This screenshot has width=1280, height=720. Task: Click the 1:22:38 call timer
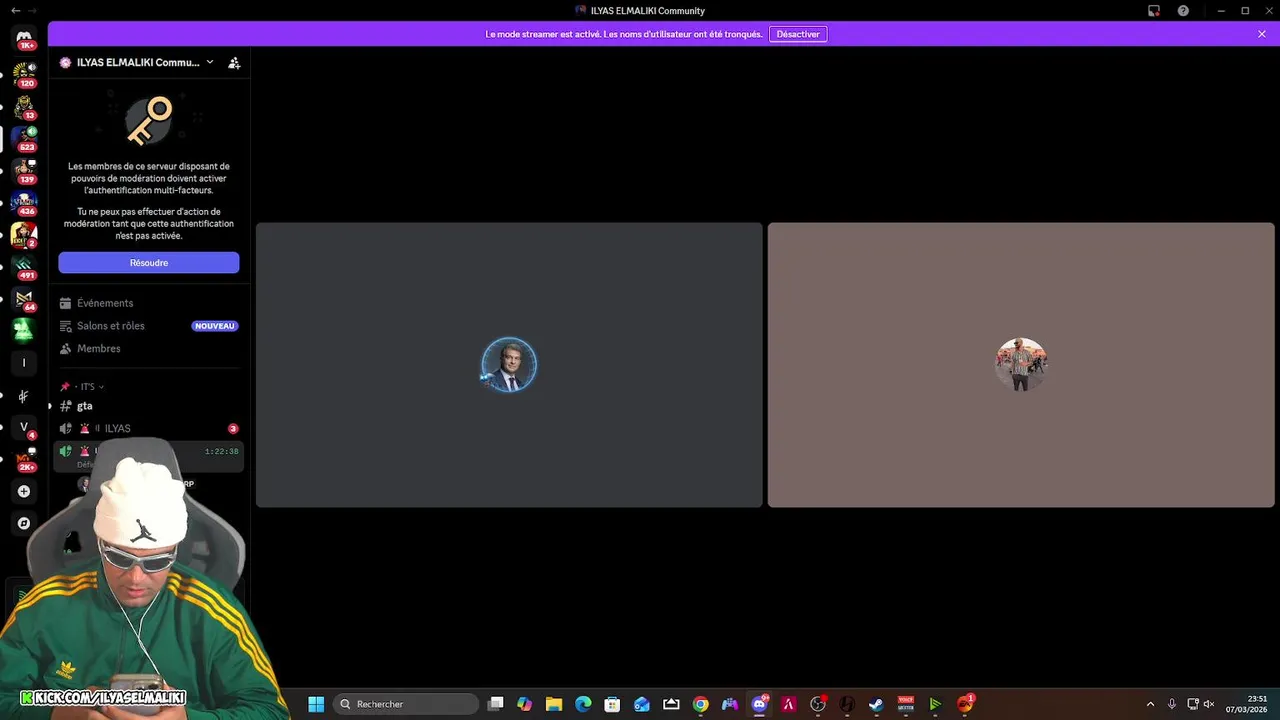pyautogui.click(x=221, y=452)
